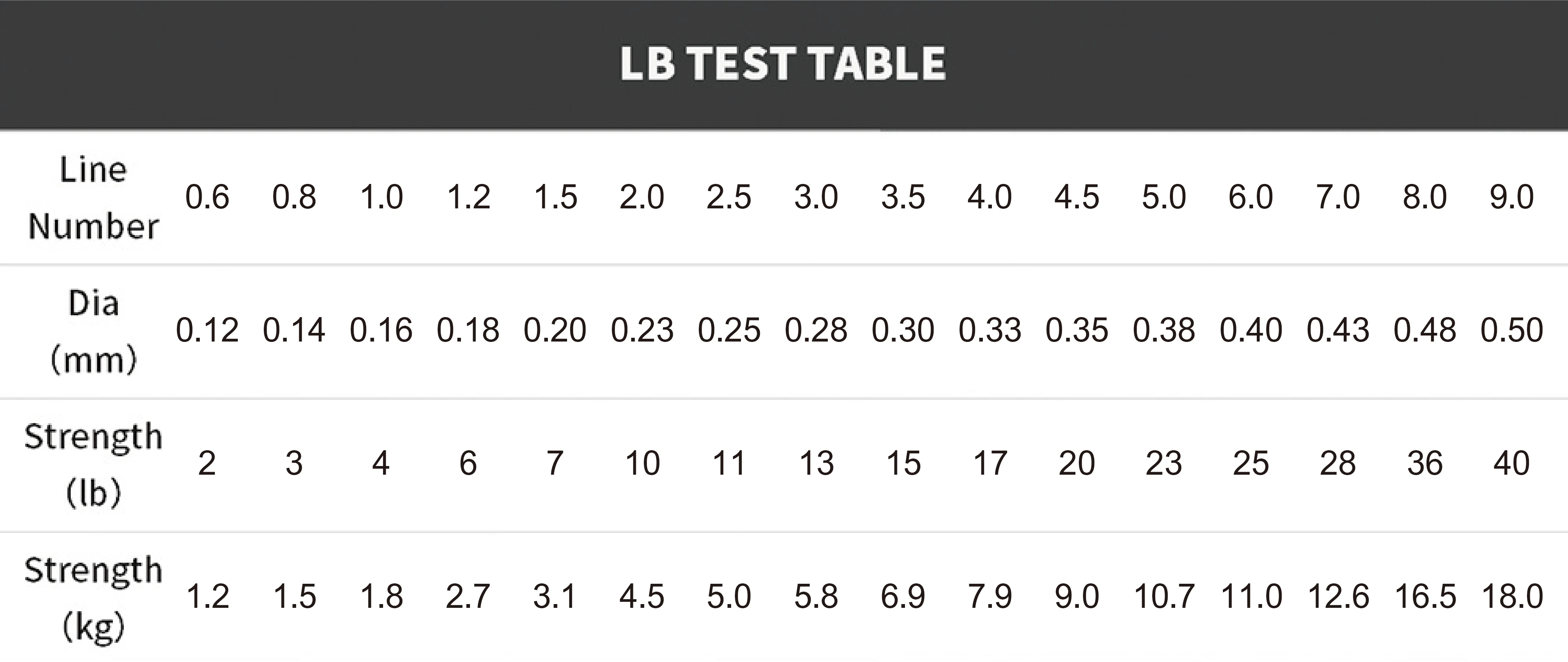Select the 10.7 kg strength value
This screenshot has width=1568, height=662.
pos(1164,596)
